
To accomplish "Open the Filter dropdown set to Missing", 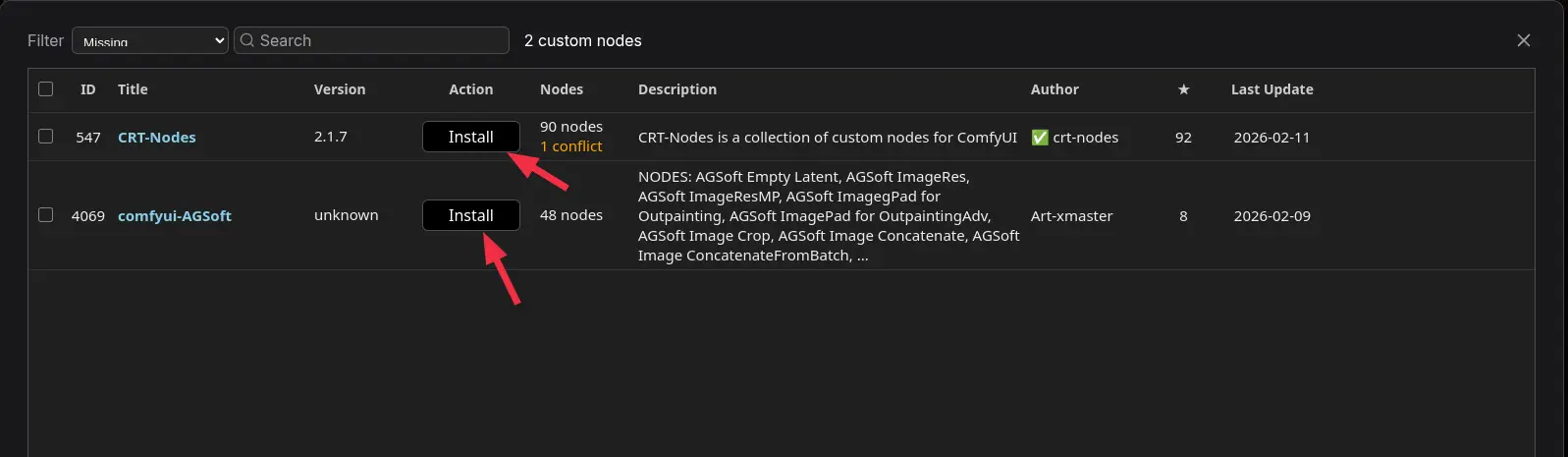I will pyautogui.click(x=150, y=40).
